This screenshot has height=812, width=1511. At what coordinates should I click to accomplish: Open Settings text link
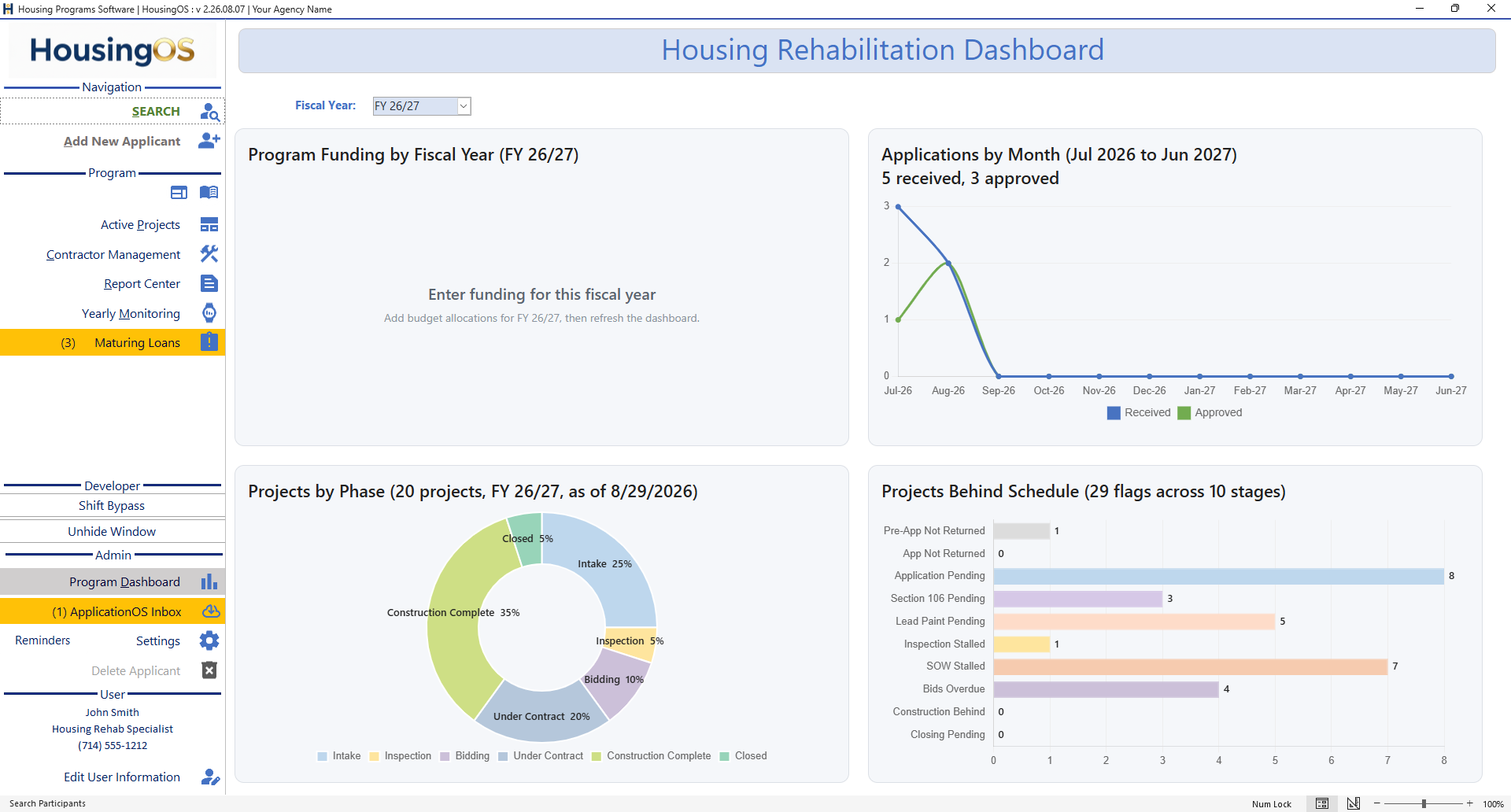[x=158, y=641]
